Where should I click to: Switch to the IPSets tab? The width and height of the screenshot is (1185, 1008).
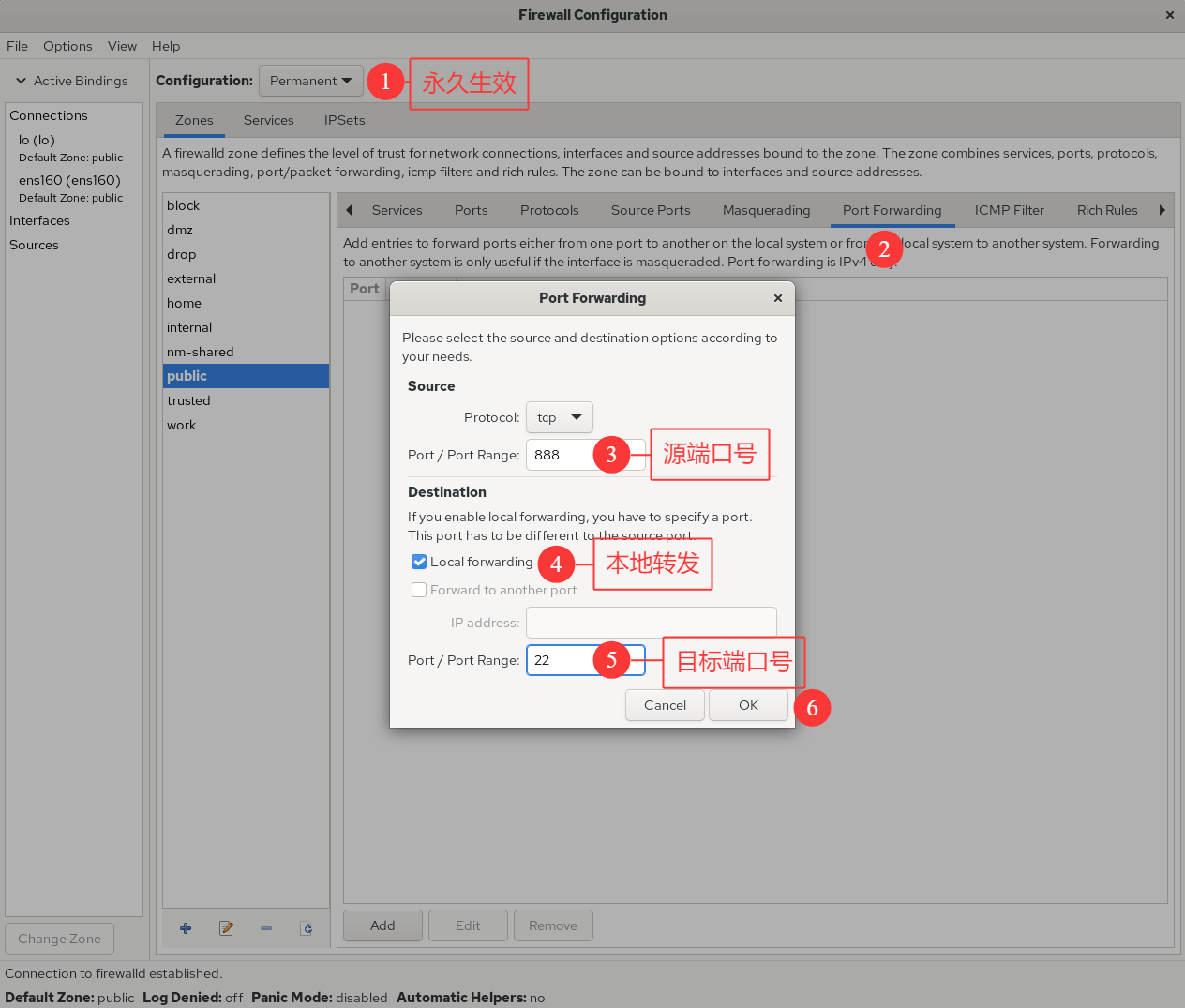point(344,120)
